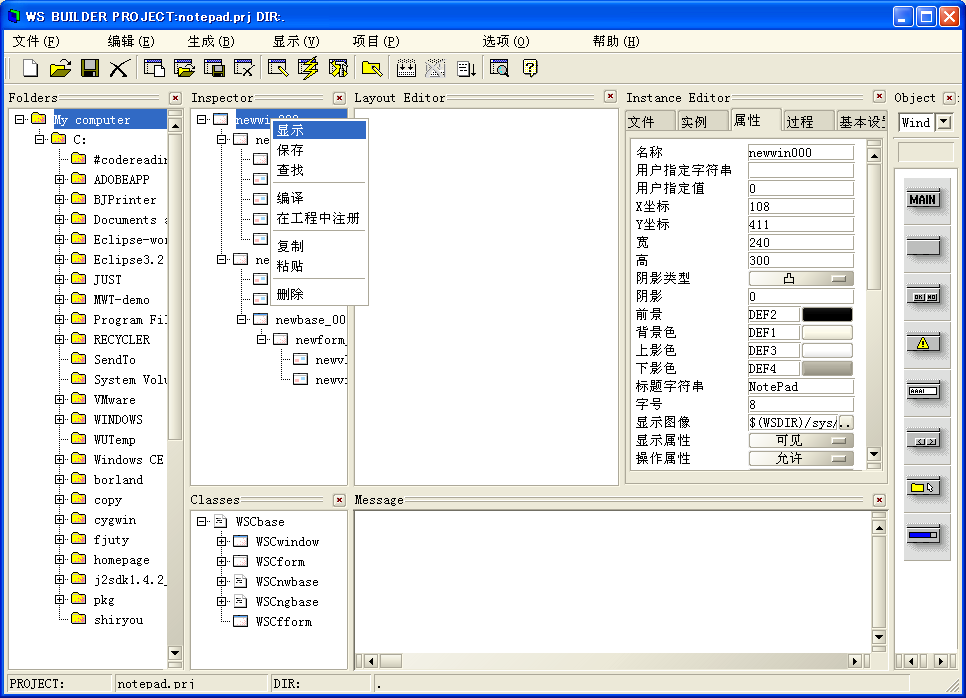Viewport: 966px width, 698px height.
Task: Choose 在工程中注册 from the context menu
Action: click(319, 218)
